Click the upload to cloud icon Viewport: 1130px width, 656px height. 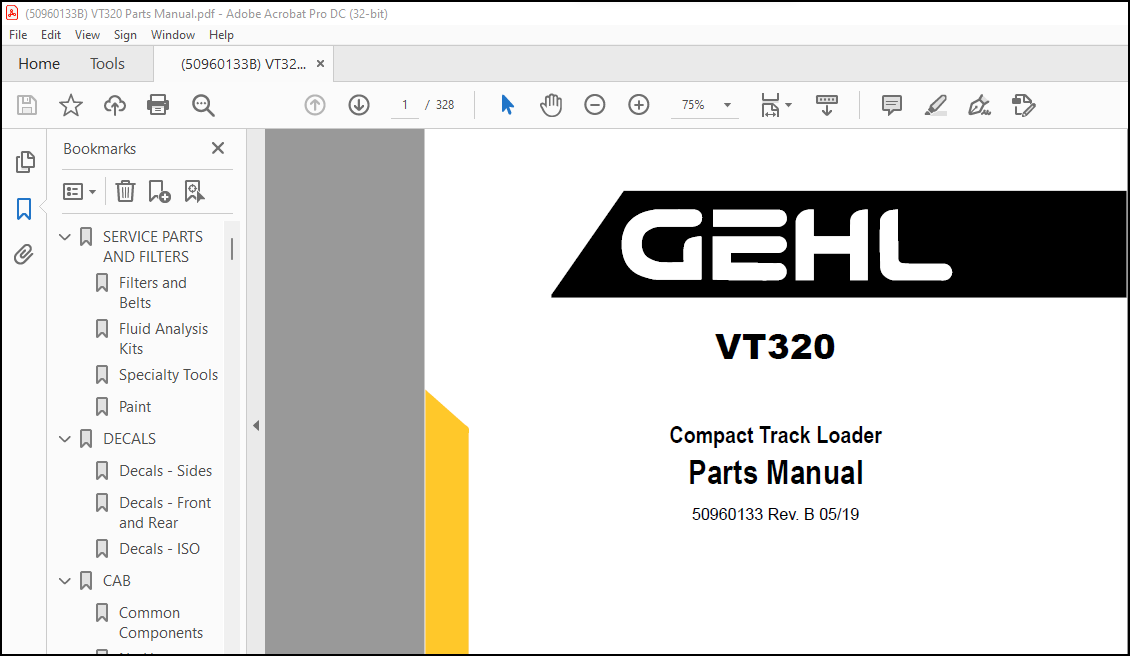click(x=115, y=105)
